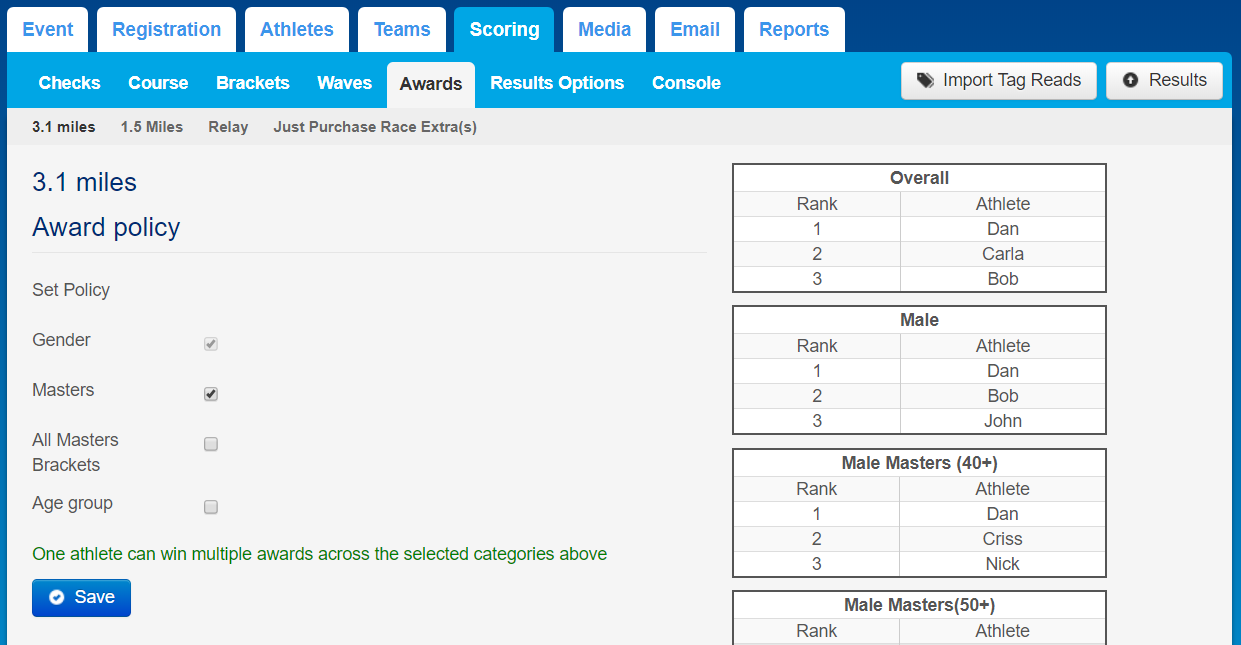The width and height of the screenshot is (1241, 645).
Task: Go to the Brackets sub-tab
Action: pyautogui.click(x=253, y=83)
